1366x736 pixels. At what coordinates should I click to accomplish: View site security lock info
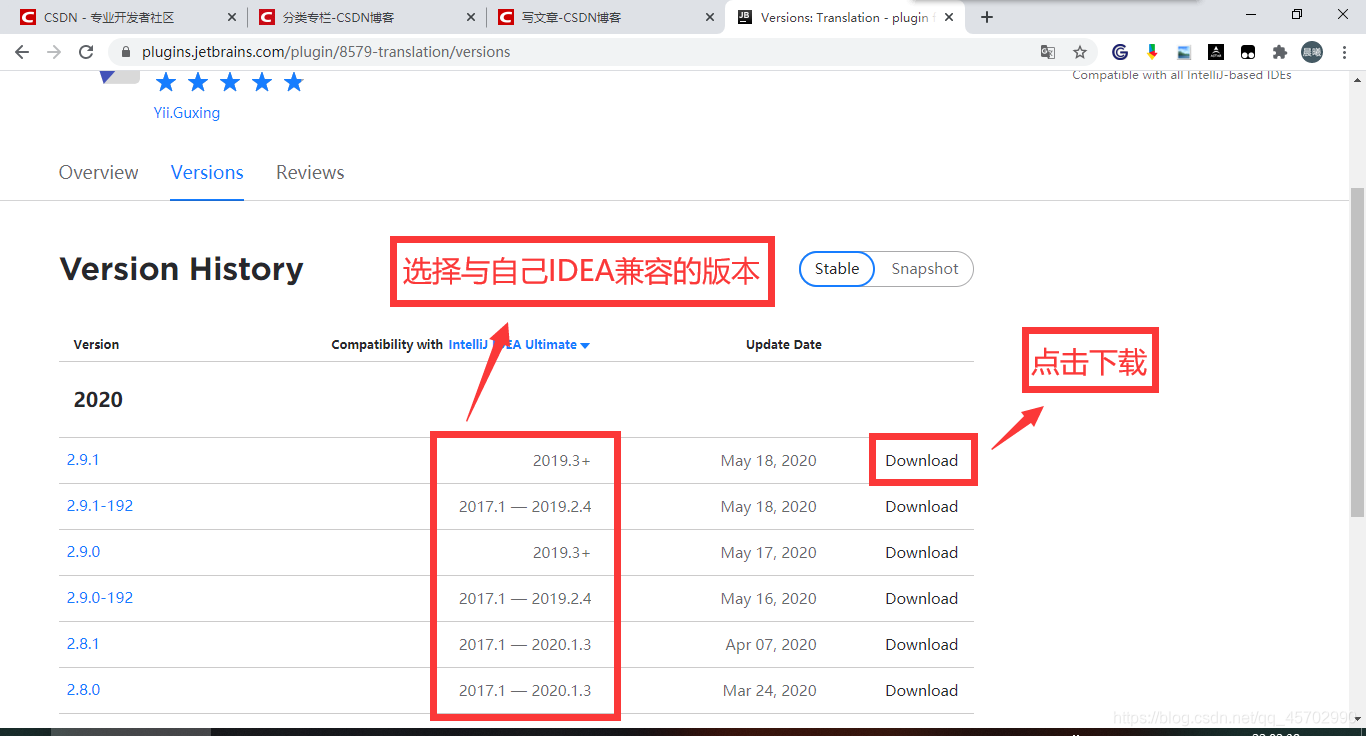coord(124,52)
